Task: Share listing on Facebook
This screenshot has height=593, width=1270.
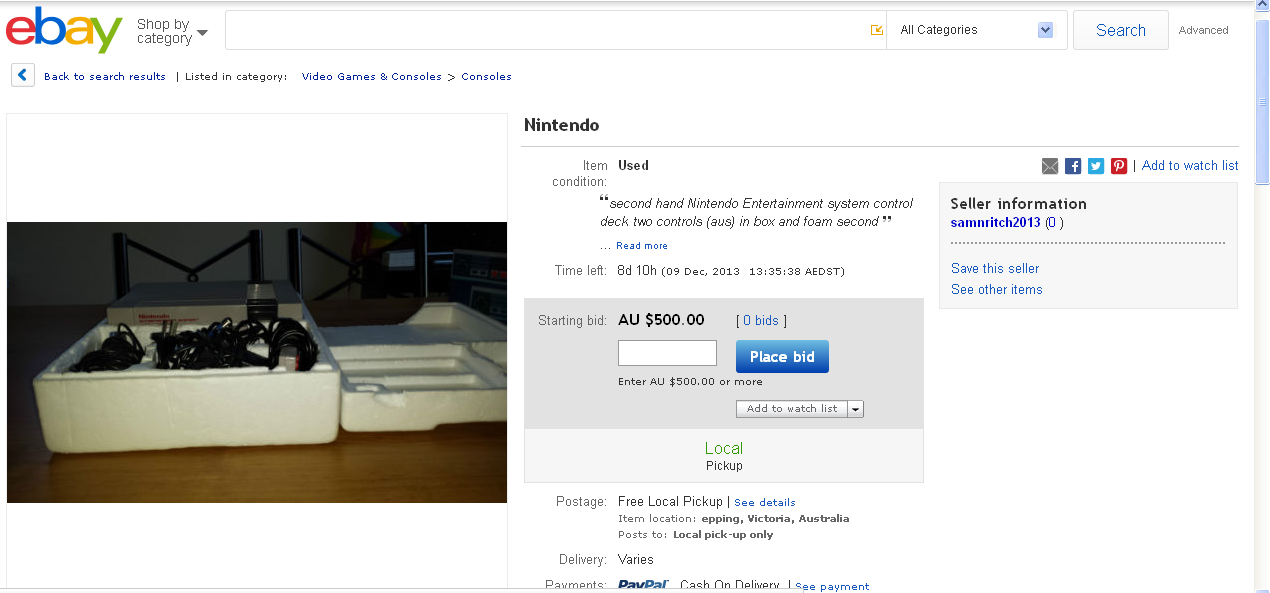Action: tap(1073, 166)
